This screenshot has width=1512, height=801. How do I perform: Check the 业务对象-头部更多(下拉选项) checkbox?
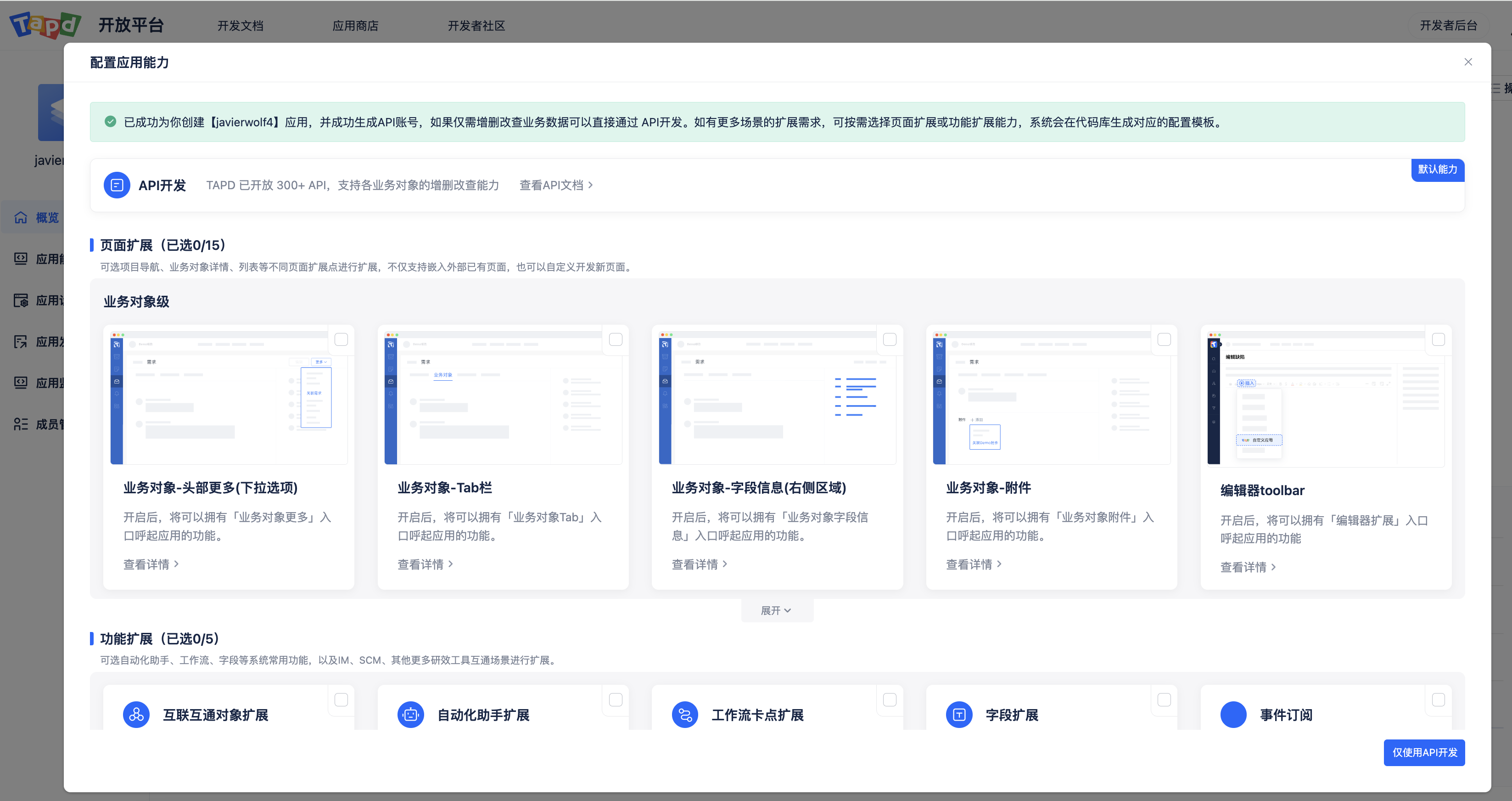[341, 339]
